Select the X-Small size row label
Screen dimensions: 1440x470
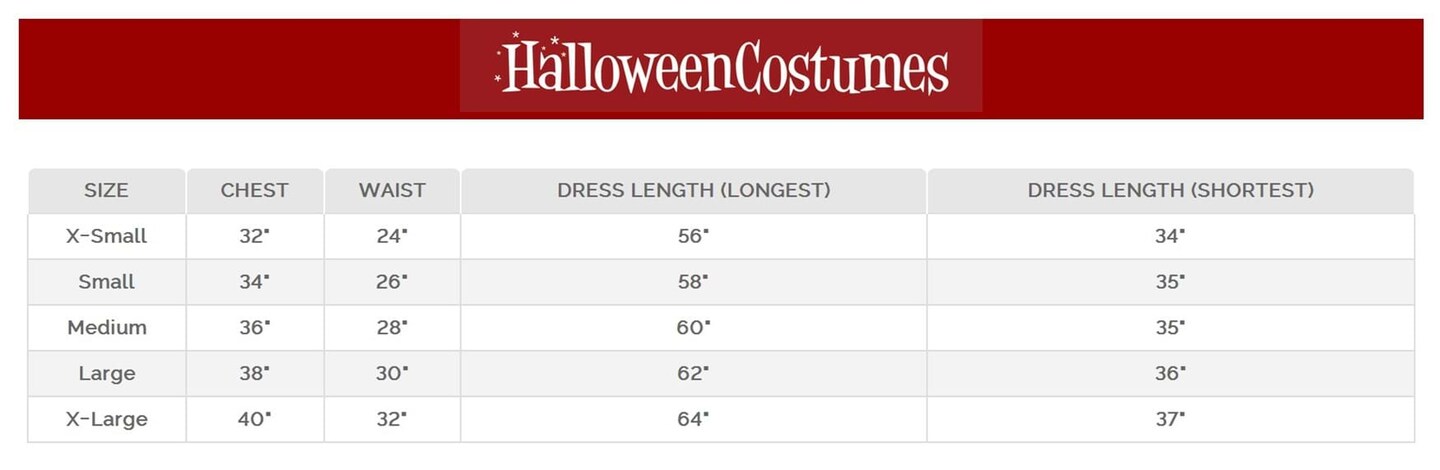click(106, 237)
